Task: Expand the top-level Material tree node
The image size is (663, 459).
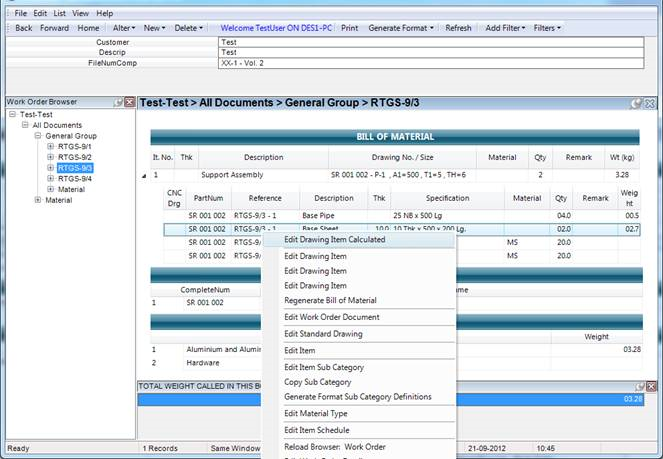Action: (37, 200)
